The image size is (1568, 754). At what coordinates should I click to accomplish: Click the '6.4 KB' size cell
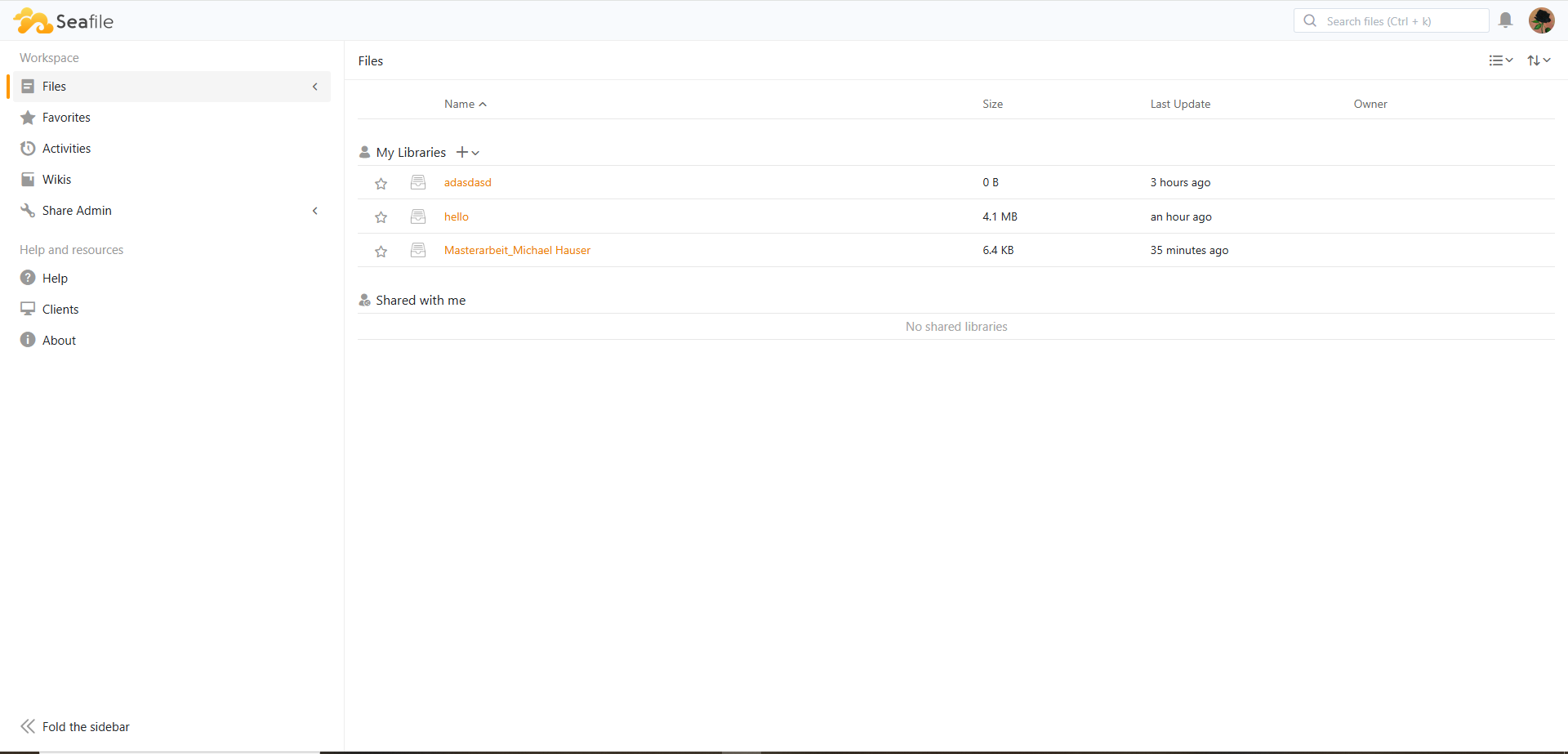click(x=998, y=251)
